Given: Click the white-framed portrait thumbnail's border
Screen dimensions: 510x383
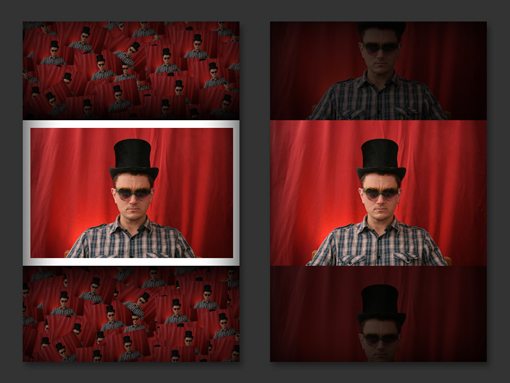Looking at the screenshot, I should pos(131,124).
